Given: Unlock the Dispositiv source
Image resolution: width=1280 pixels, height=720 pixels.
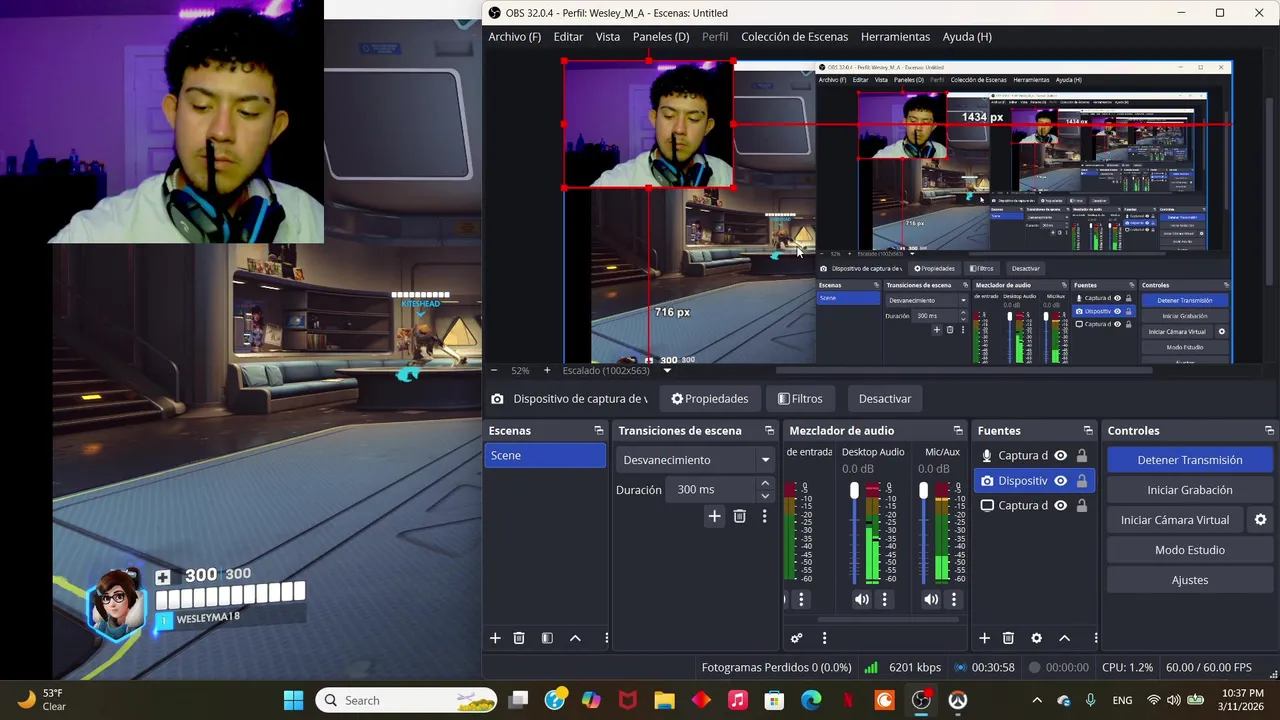Looking at the screenshot, I should click(1081, 481).
